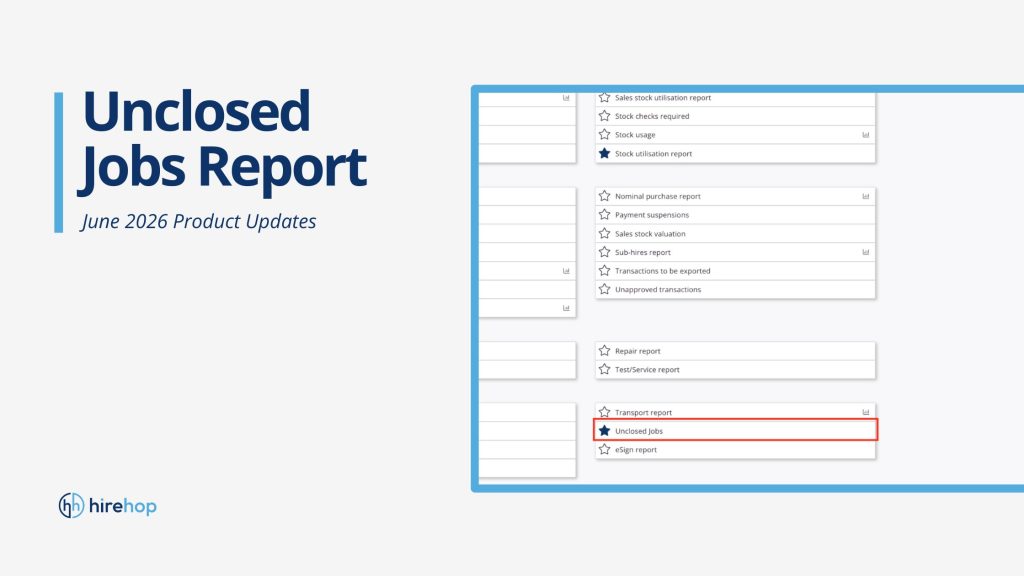Toggle star next to Stock usage
This screenshot has height=576, width=1024.
click(x=604, y=135)
